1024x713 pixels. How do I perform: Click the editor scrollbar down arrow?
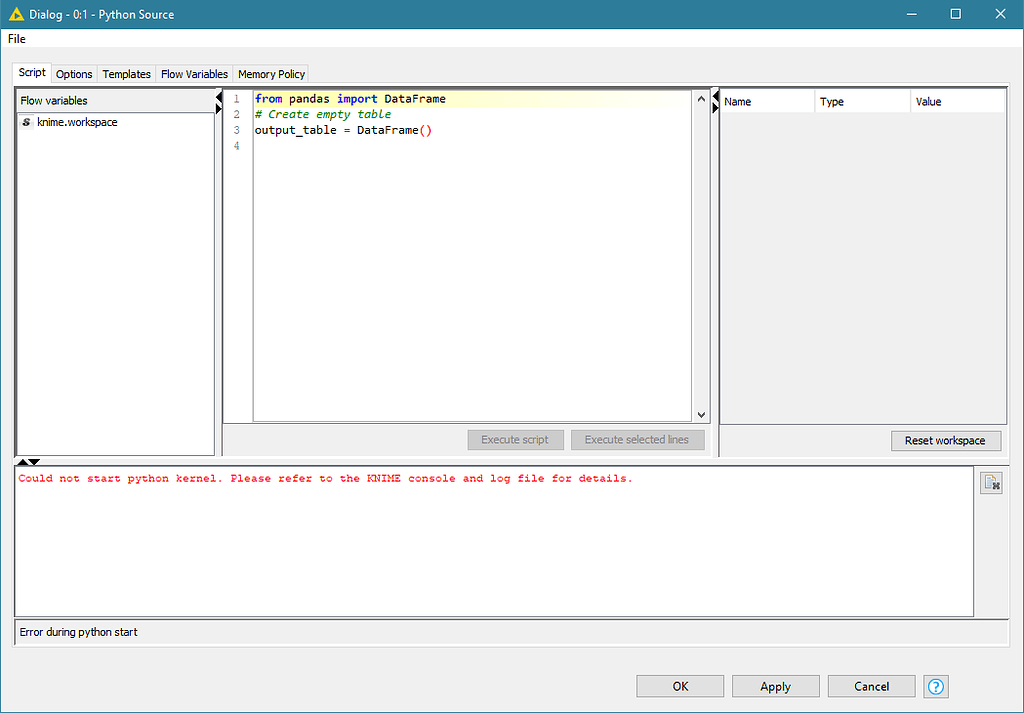click(x=701, y=413)
